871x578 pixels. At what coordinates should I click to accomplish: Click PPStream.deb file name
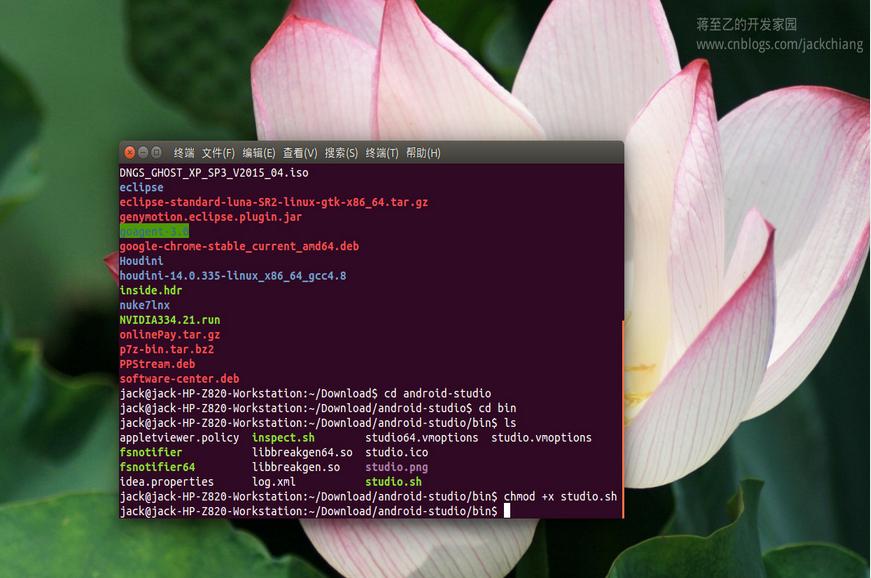pos(157,364)
